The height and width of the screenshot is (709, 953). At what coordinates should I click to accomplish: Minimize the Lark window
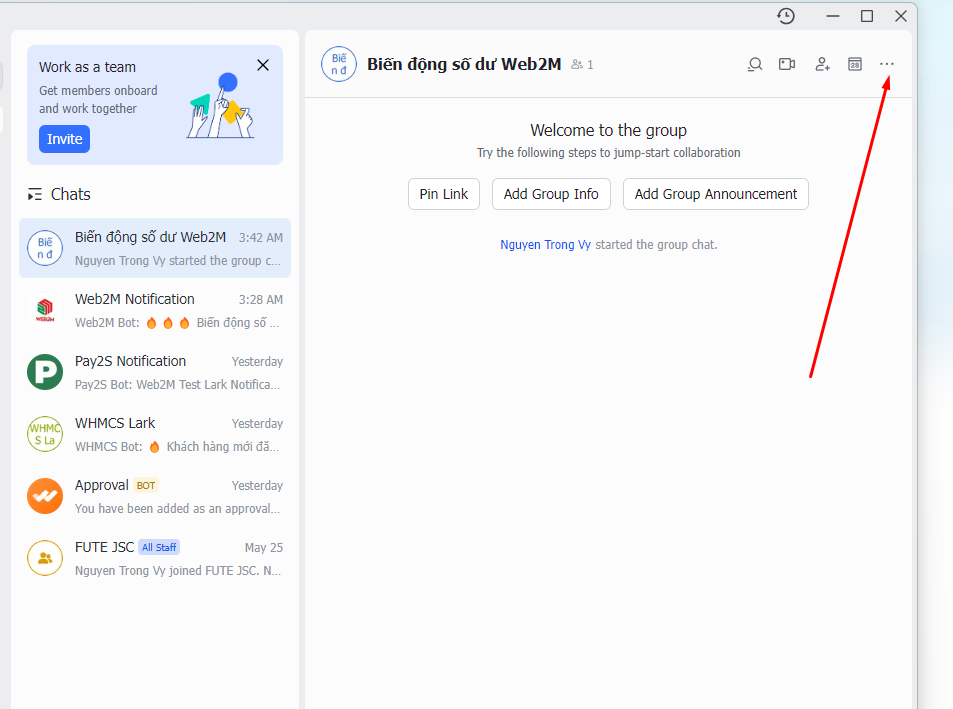click(833, 16)
